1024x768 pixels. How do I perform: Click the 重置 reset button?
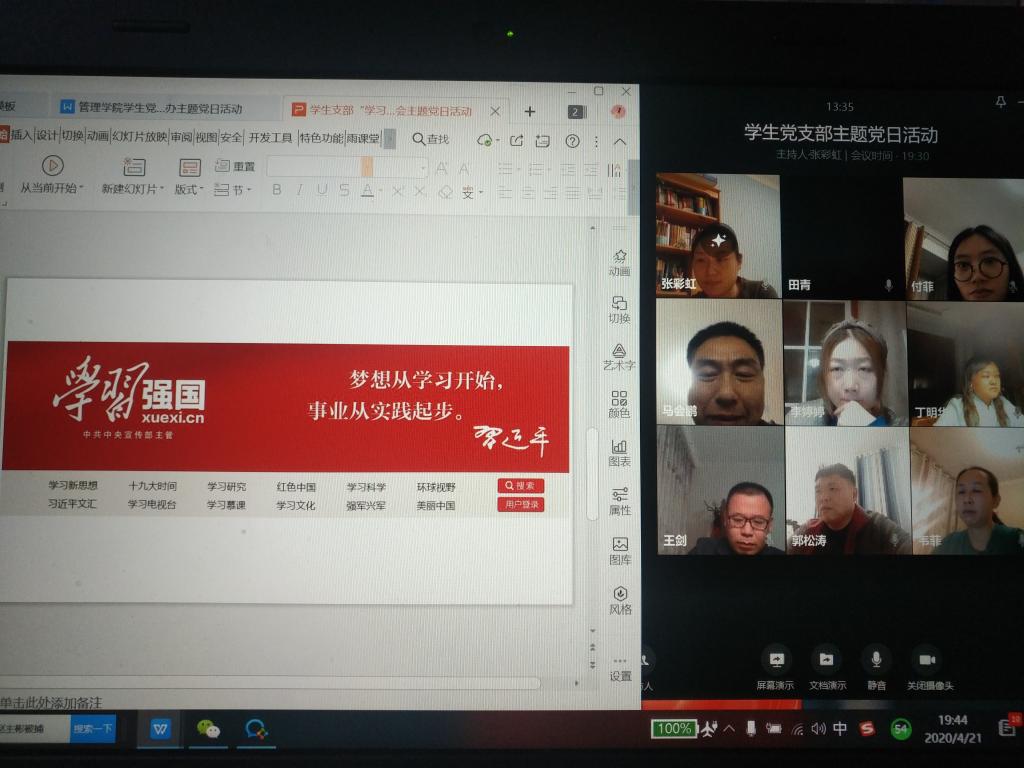(x=236, y=166)
